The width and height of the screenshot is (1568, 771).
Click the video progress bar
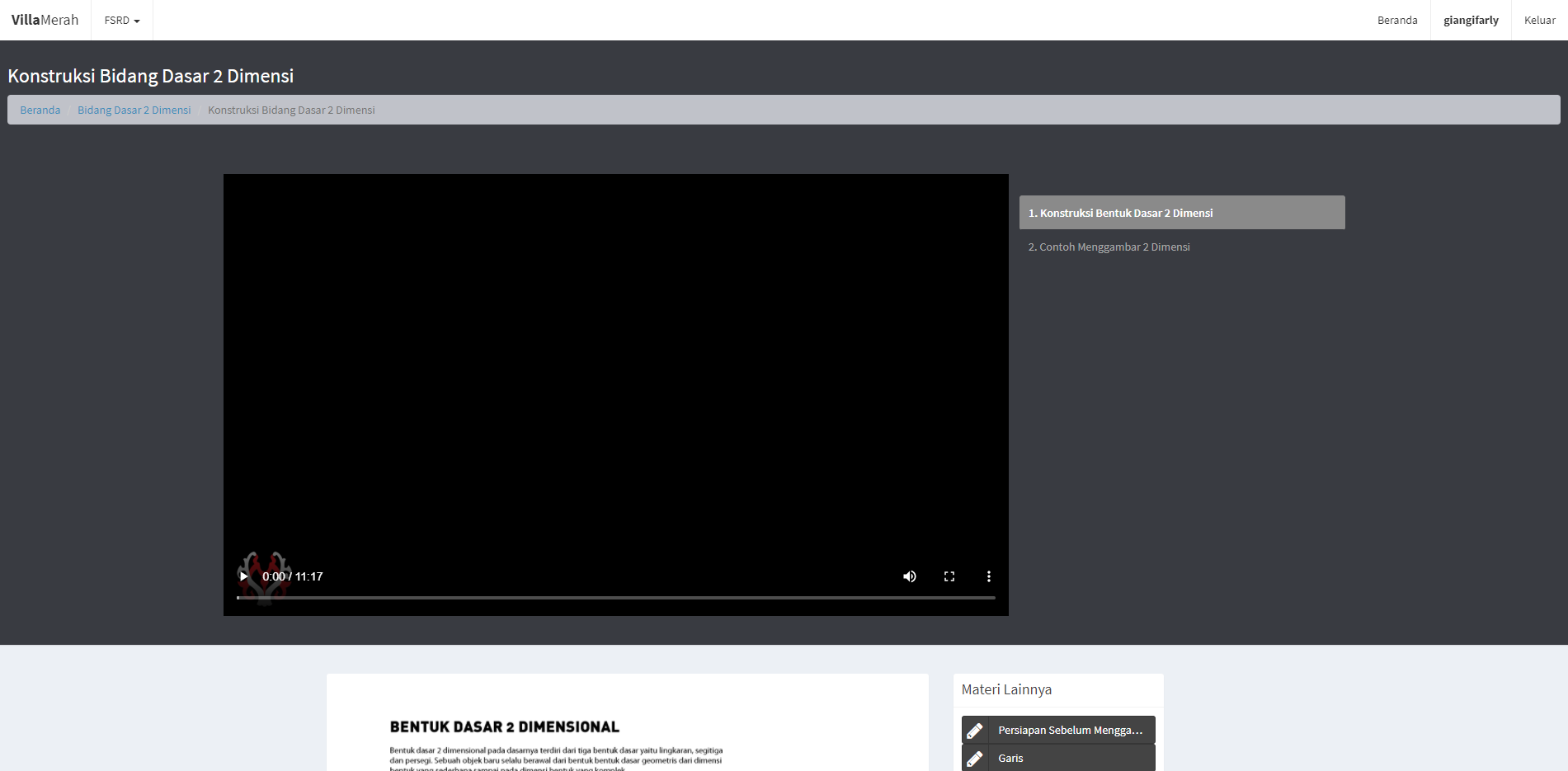pyautogui.click(x=616, y=597)
